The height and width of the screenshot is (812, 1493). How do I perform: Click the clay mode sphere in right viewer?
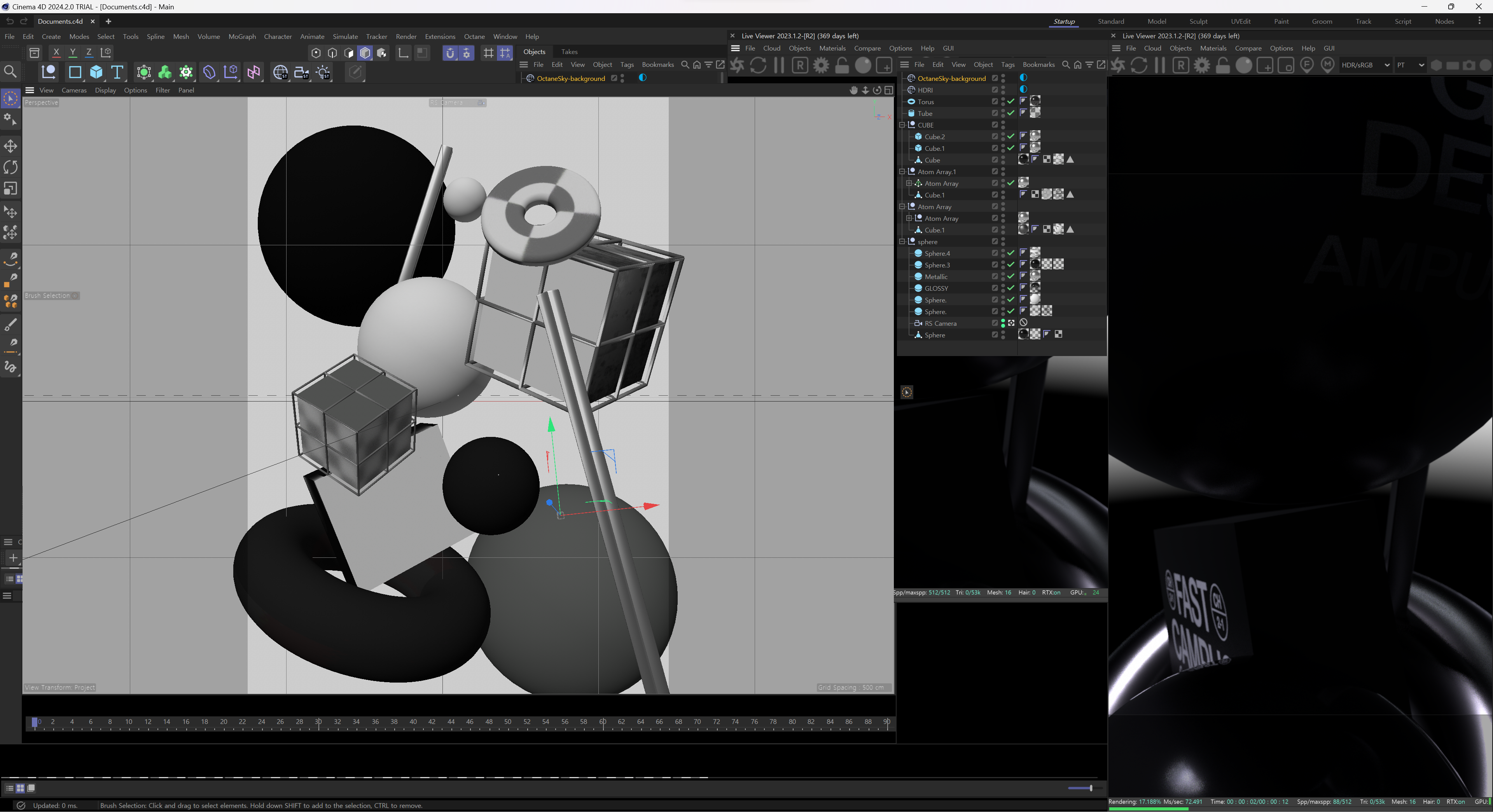(1244, 65)
